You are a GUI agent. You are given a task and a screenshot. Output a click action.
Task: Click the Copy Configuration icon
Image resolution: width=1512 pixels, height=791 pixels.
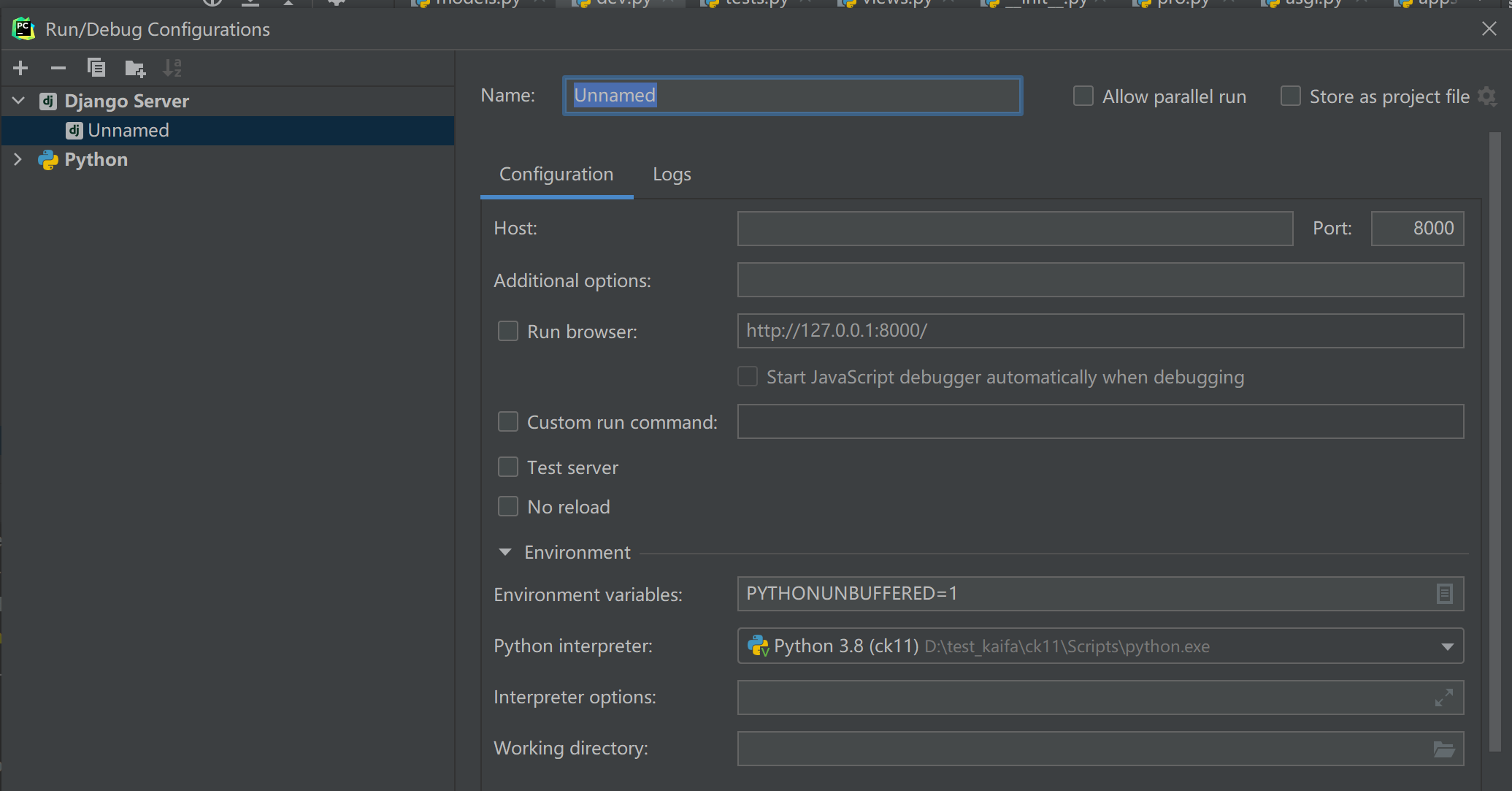point(96,68)
